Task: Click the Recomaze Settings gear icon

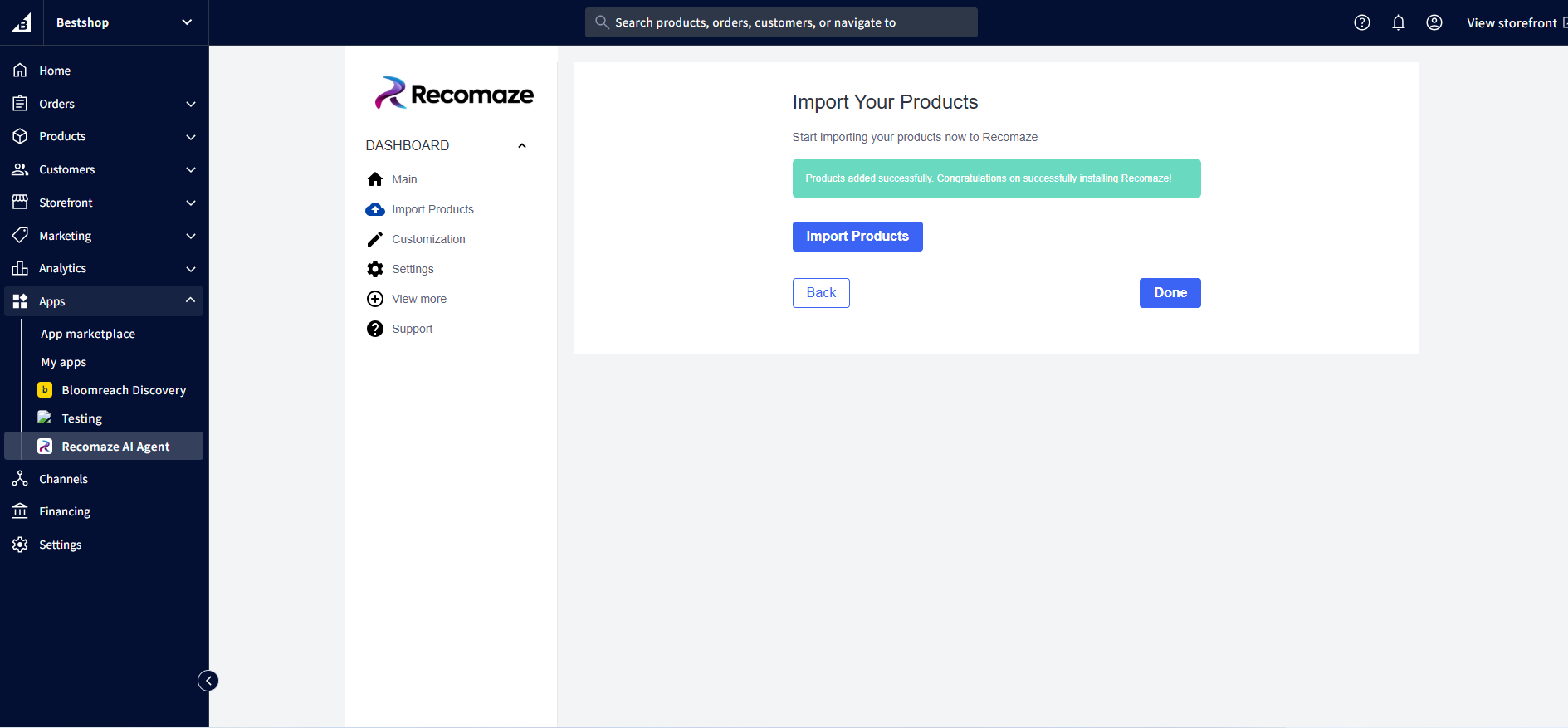Action: [x=375, y=269]
